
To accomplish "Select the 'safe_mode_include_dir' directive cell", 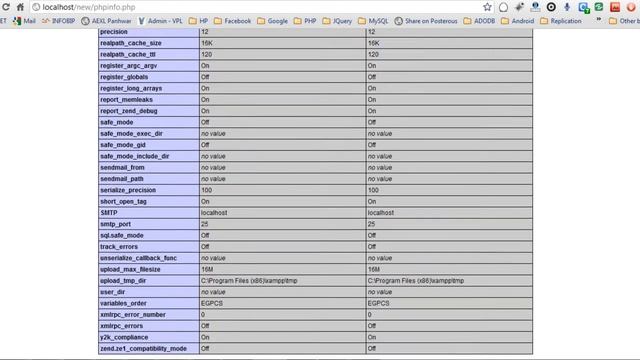I will click(x=149, y=156).
